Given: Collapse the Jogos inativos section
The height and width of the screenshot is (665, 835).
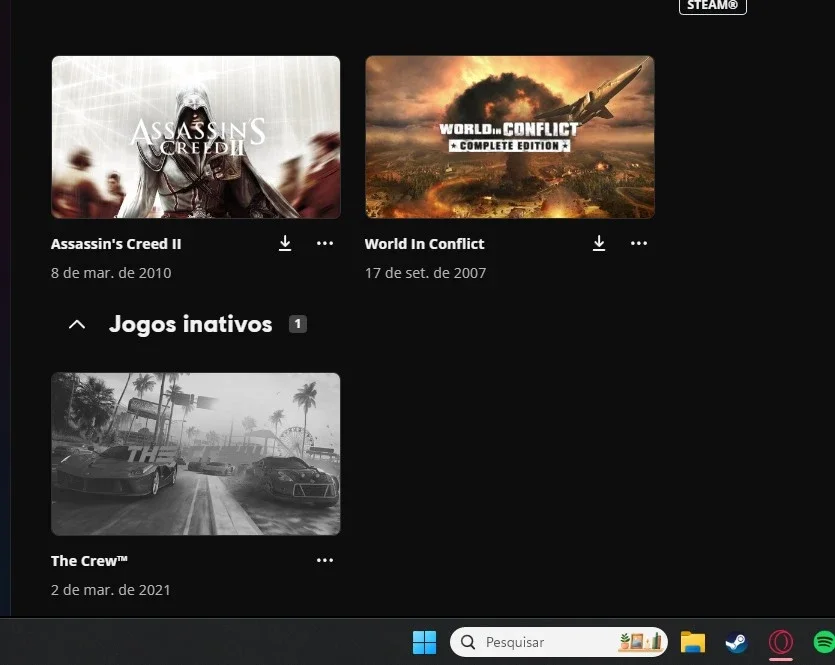Looking at the screenshot, I should (77, 324).
